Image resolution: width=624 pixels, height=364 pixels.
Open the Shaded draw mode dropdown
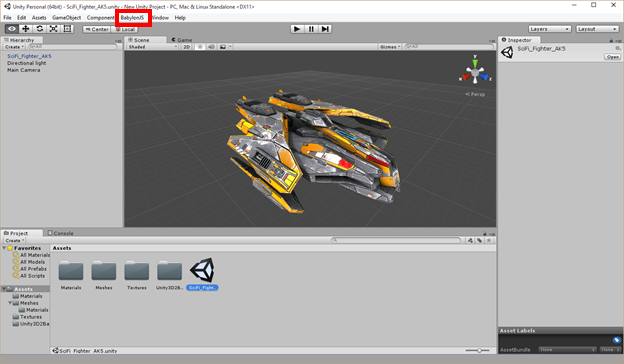pyautogui.click(x=152, y=47)
